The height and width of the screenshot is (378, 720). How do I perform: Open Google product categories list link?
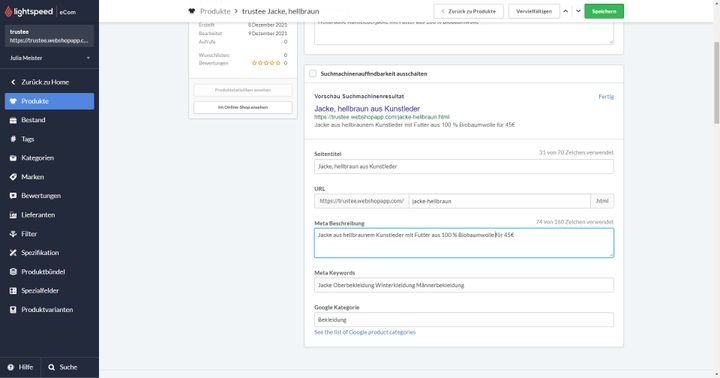point(365,332)
